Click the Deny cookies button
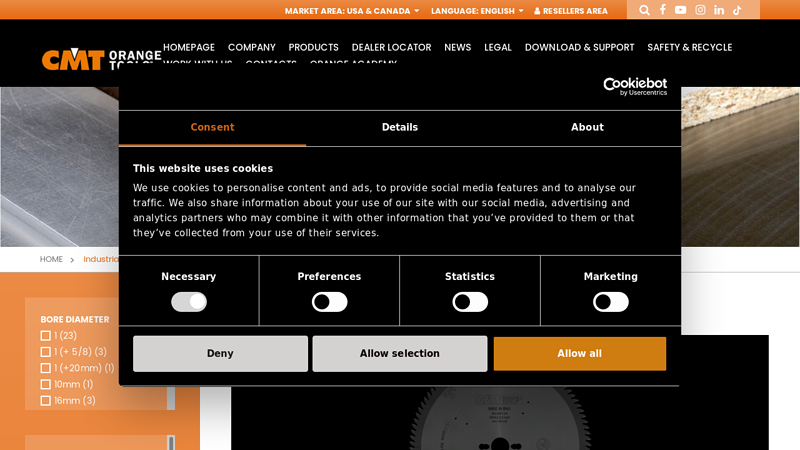The height and width of the screenshot is (450, 800). 220,353
